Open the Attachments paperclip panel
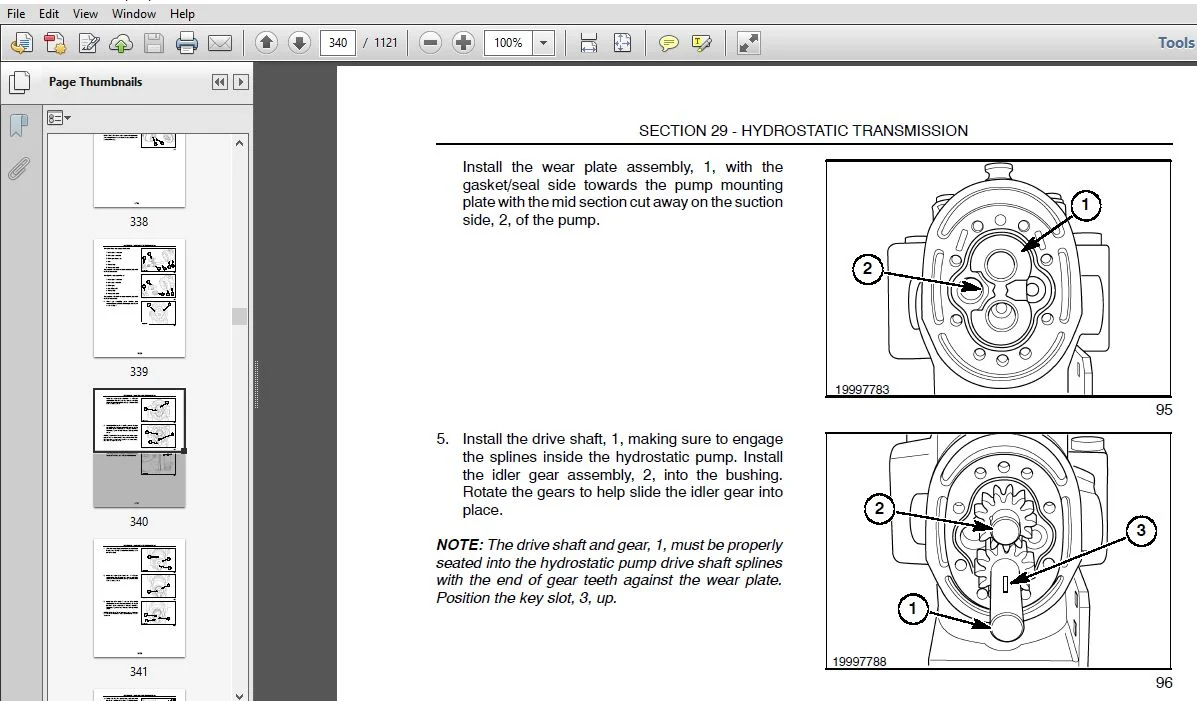Image resolution: width=1197 pixels, height=701 pixels. point(18,169)
